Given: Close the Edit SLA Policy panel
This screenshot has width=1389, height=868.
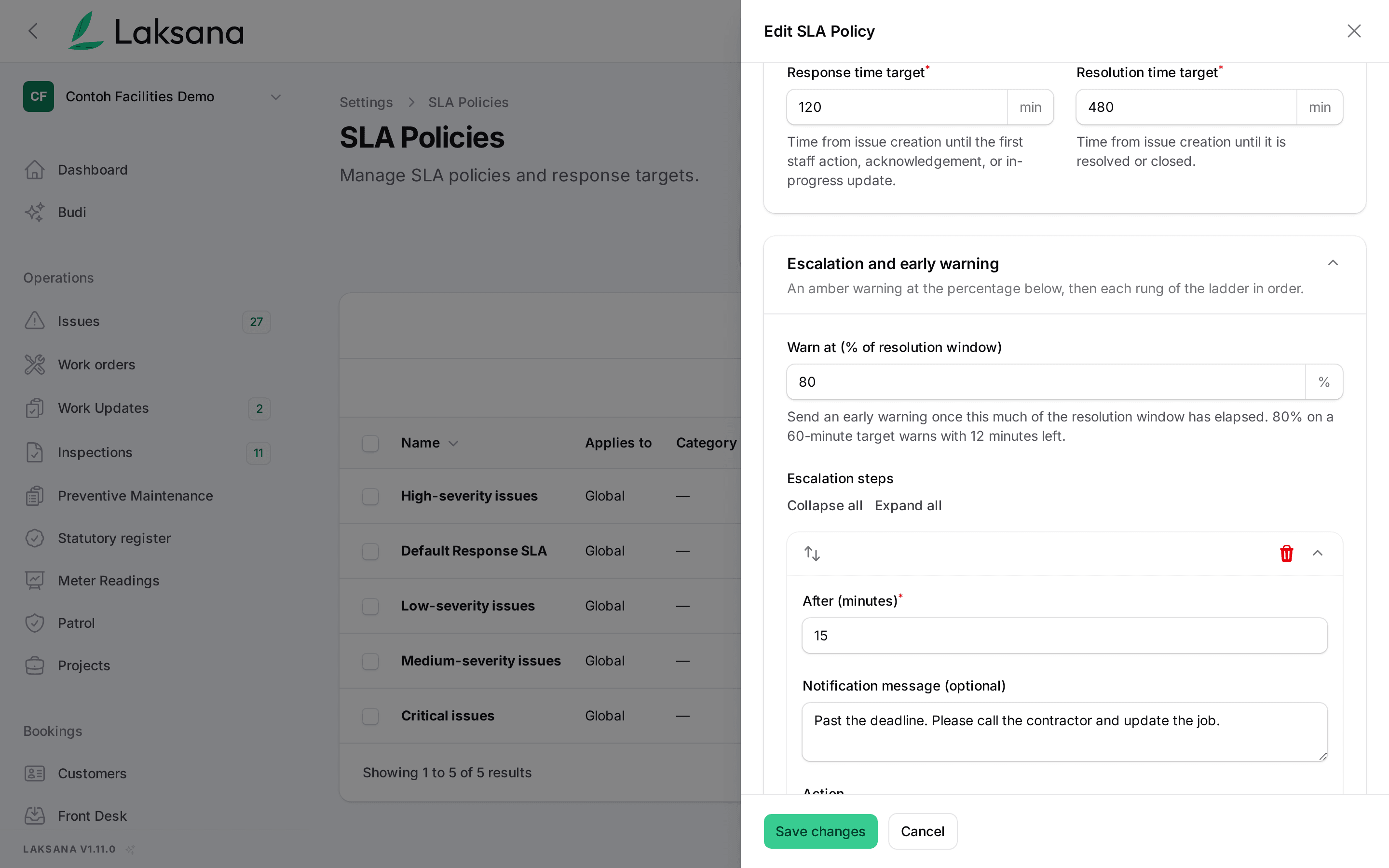Looking at the screenshot, I should coord(1354,31).
